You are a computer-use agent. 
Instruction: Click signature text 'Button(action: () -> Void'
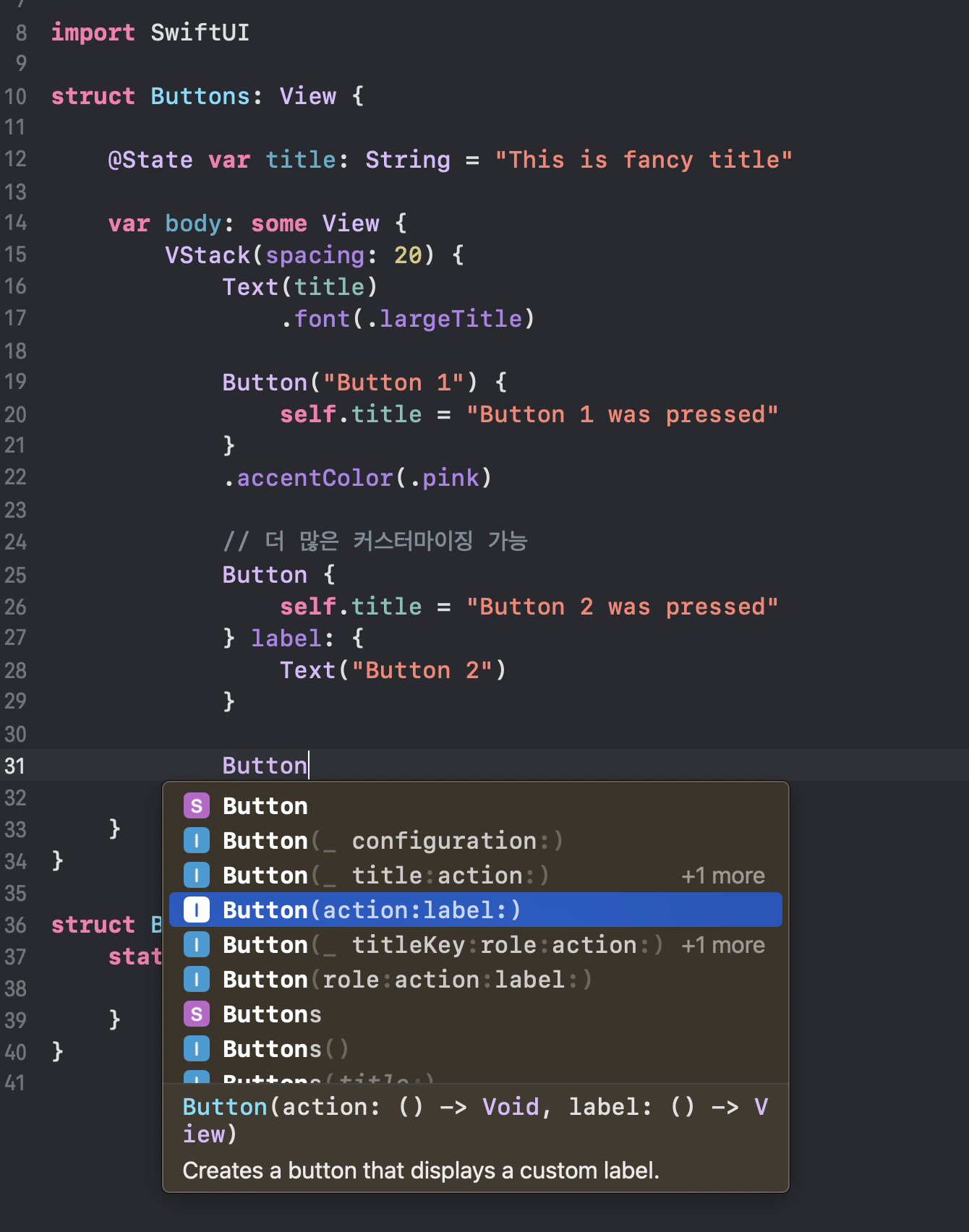point(361,1107)
